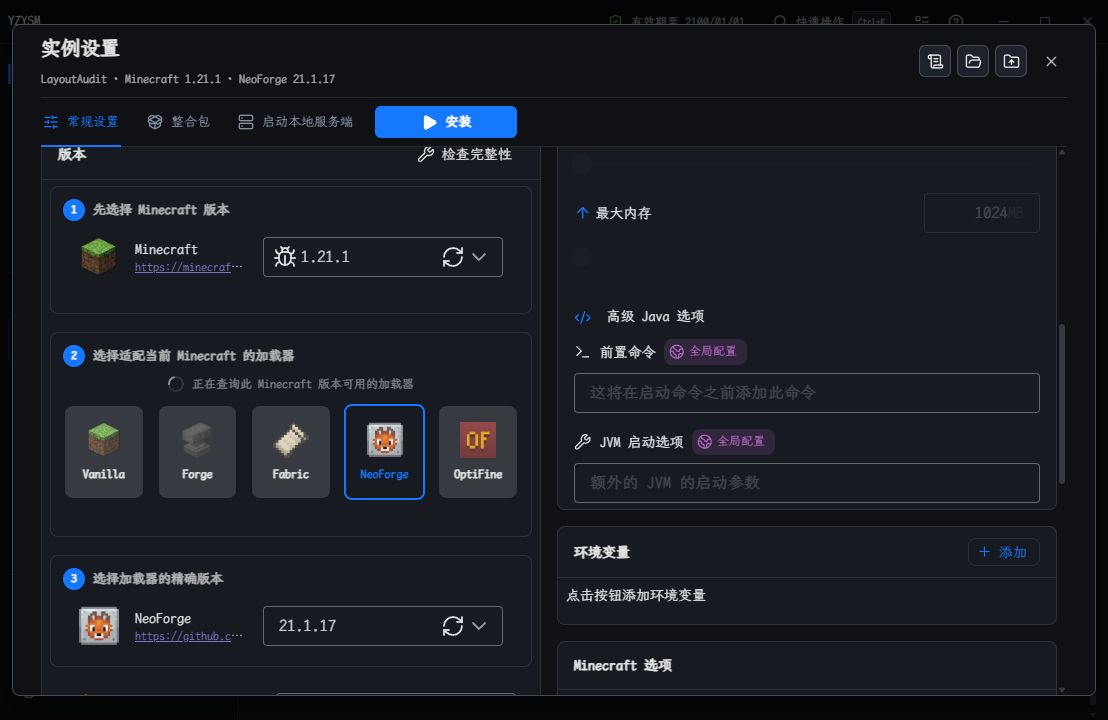
Task: Click the 前置命令 terminal prompt icon
Action: click(582, 351)
